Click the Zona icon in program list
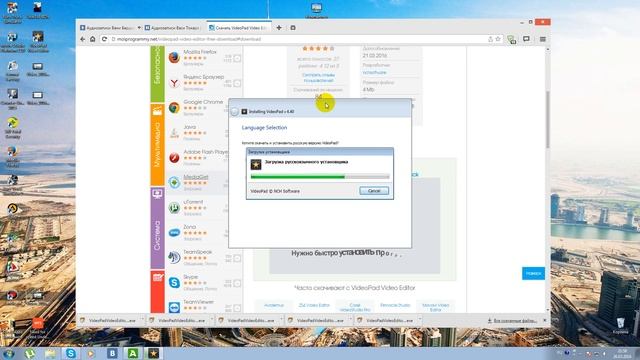Screen dimensions: 640x360 coord(174,233)
